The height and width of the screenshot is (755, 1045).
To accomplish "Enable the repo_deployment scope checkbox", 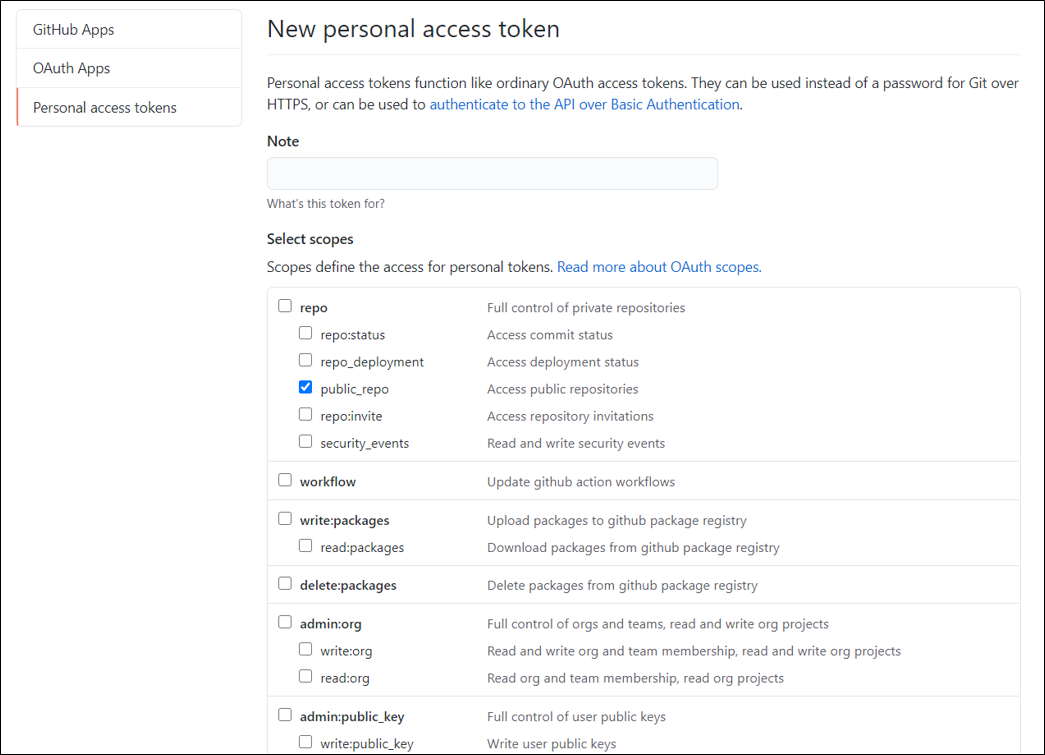I will [306, 361].
